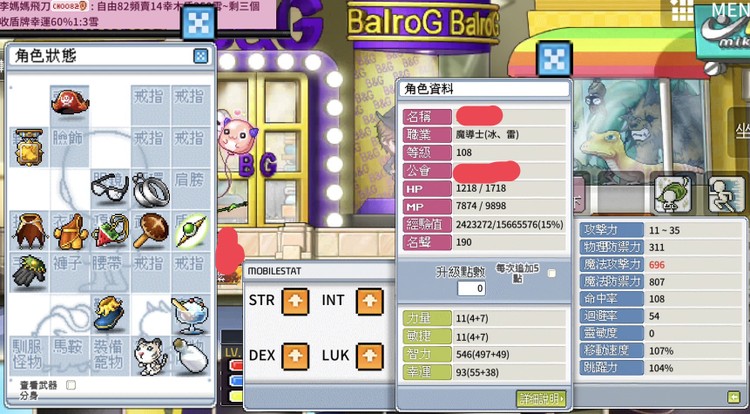This screenshot has width=750, height=414.
Task: Increase DEX with the orange arrow
Action: [295, 356]
